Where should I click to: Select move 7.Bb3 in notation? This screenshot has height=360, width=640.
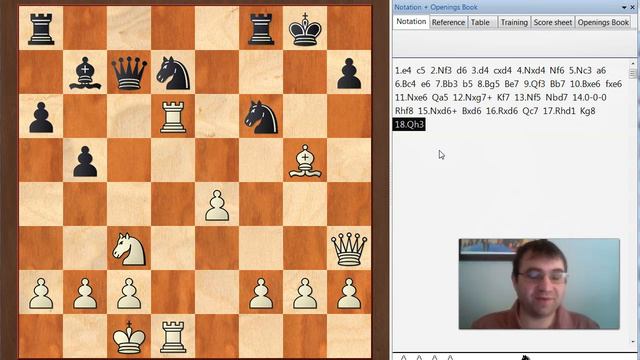pyautogui.click(x=446, y=84)
